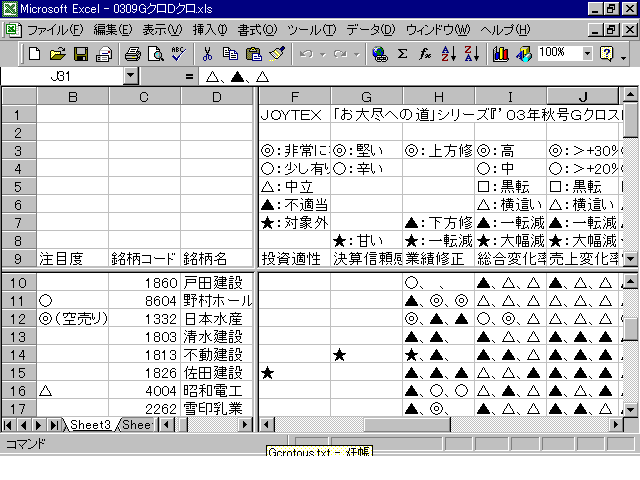
Task: Click right arrow of right pane horizontal scrollbar
Action: tap(615, 425)
